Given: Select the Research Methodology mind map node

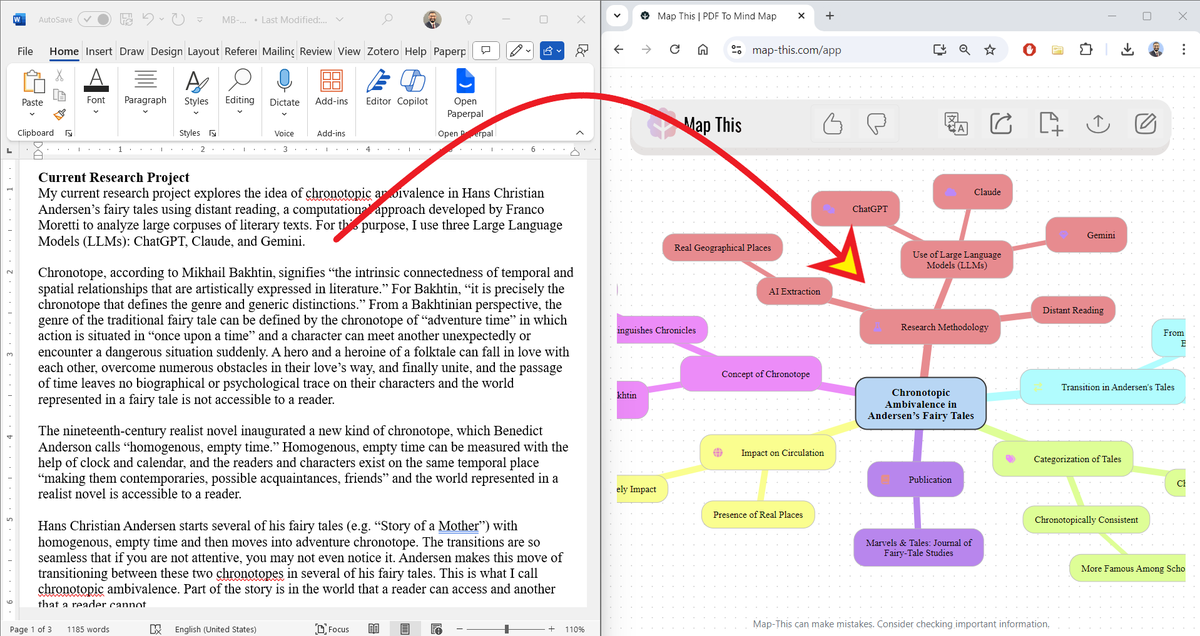Looking at the screenshot, I should (930, 327).
